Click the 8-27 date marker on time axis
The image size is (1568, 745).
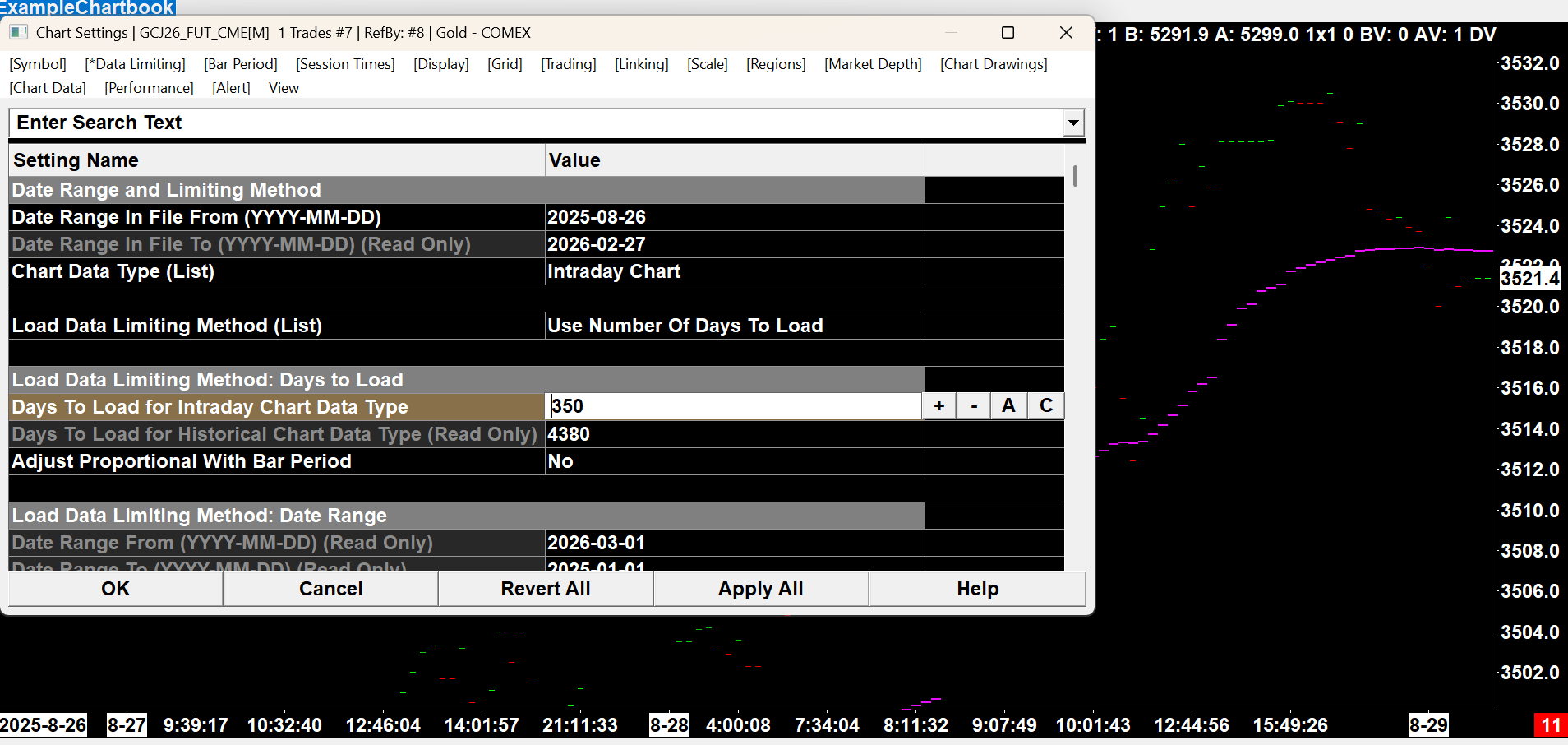[127, 725]
